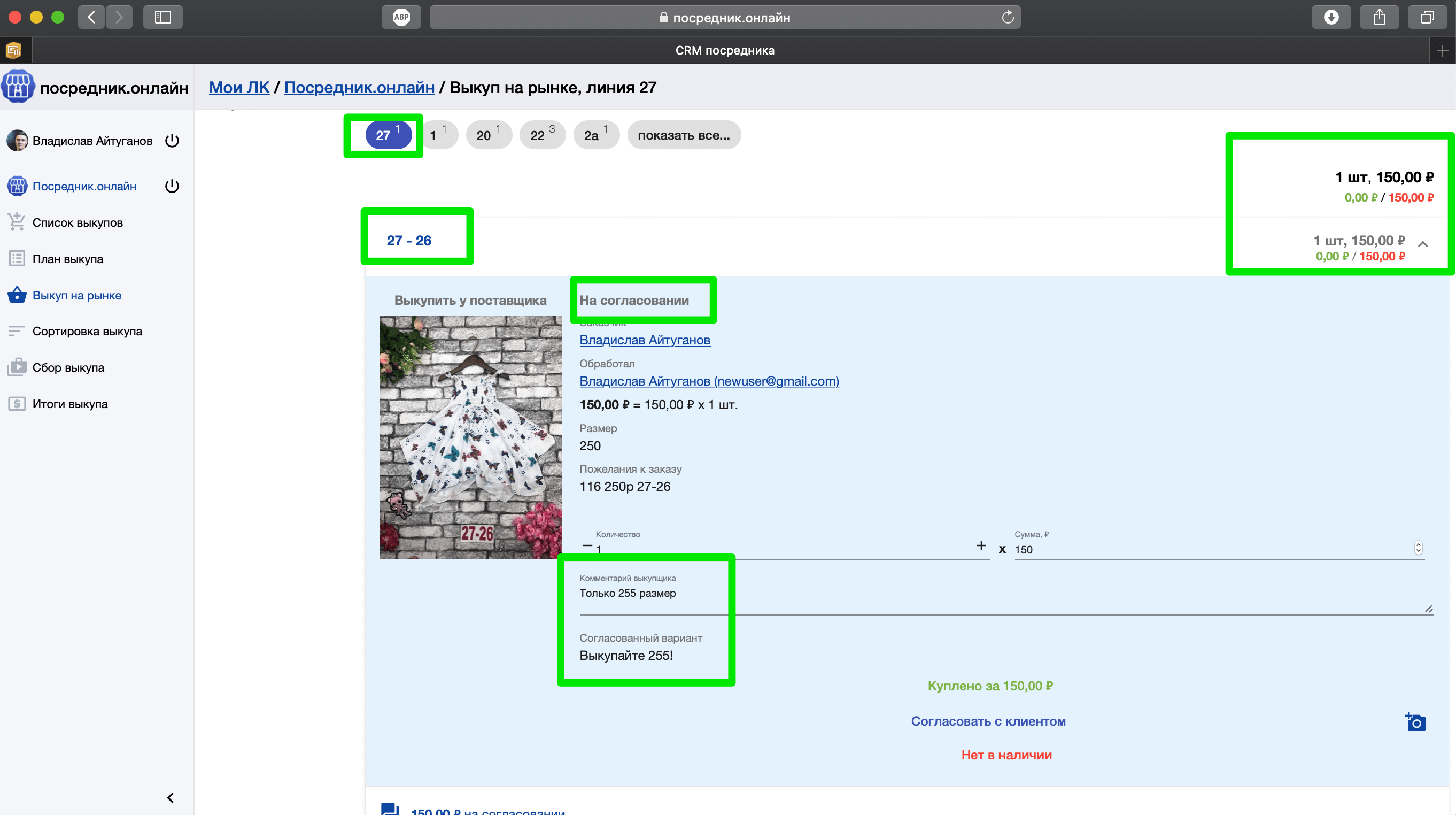Collapse the sidebar with left chevron

[170, 797]
